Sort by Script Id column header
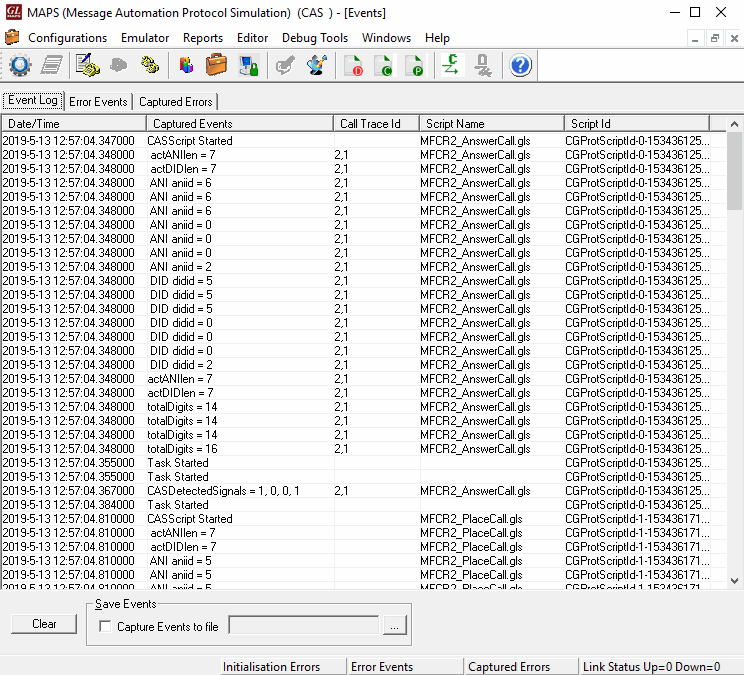Image resolution: width=744 pixels, height=675 pixels. click(637, 123)
